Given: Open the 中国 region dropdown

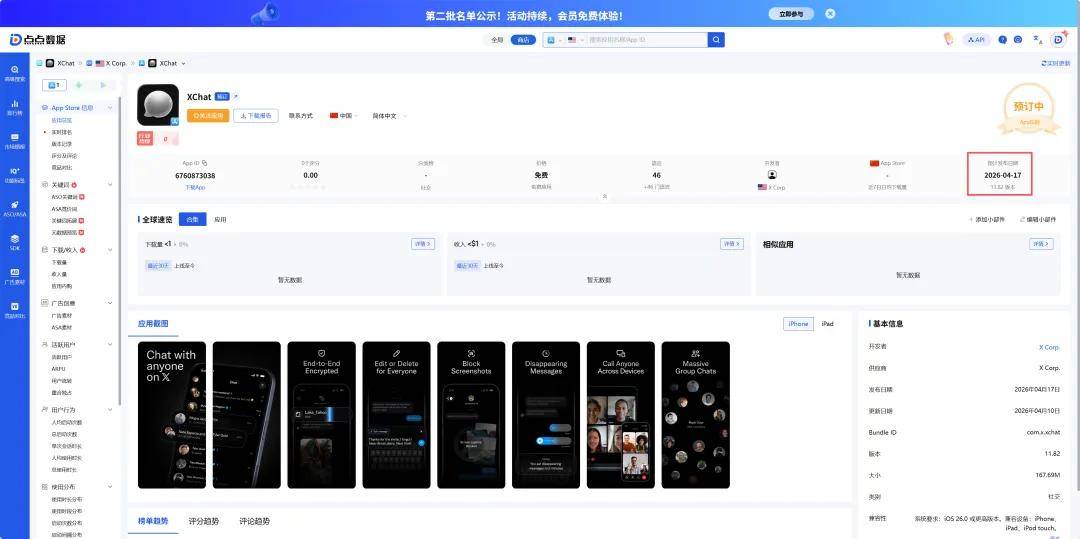Looking at the screenshot, I should tap(345, 116).
